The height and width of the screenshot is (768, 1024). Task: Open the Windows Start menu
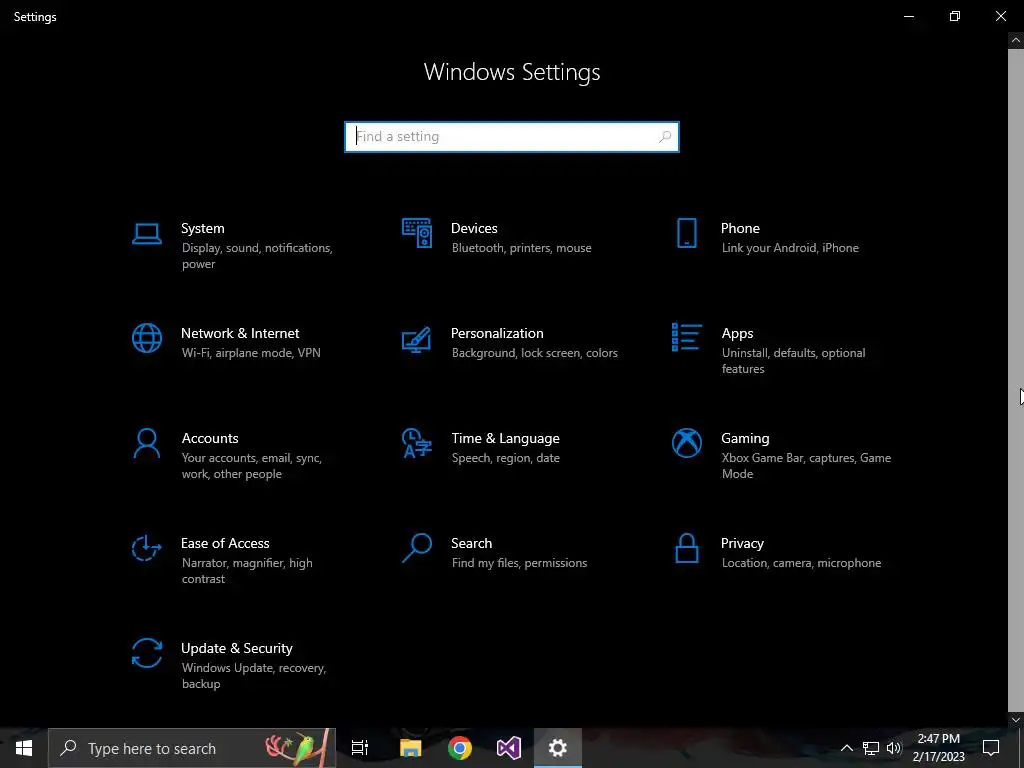tap(24, 748)
